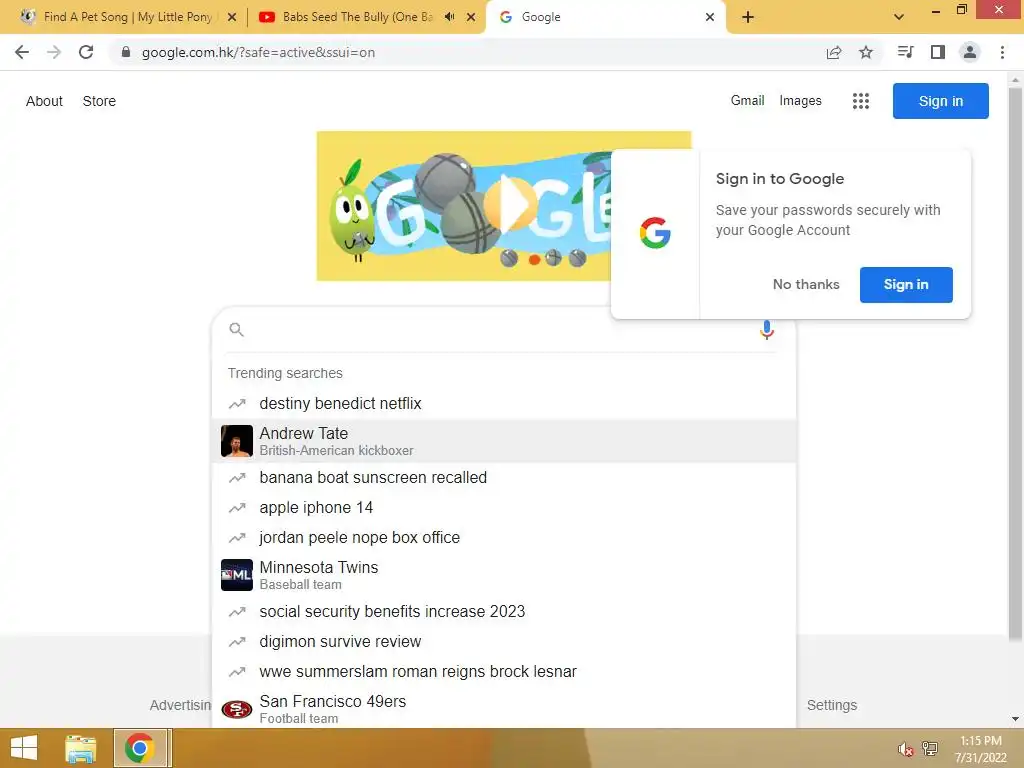This screenshot has width=1024, height=768.
Task: Select Andrew Tate suggestion
Action: (504, 441)
